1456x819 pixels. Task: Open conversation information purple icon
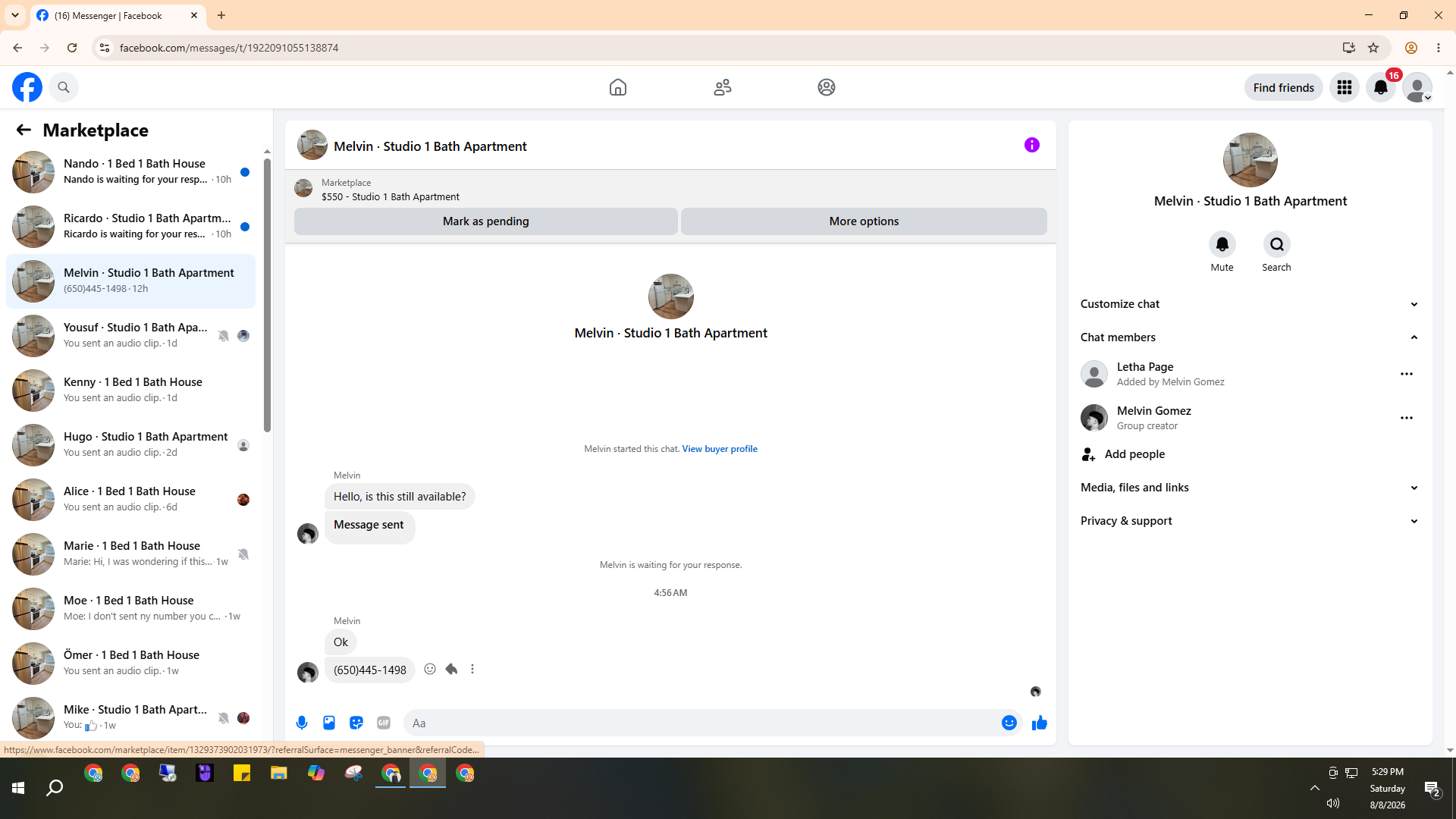coord(1032,145)
